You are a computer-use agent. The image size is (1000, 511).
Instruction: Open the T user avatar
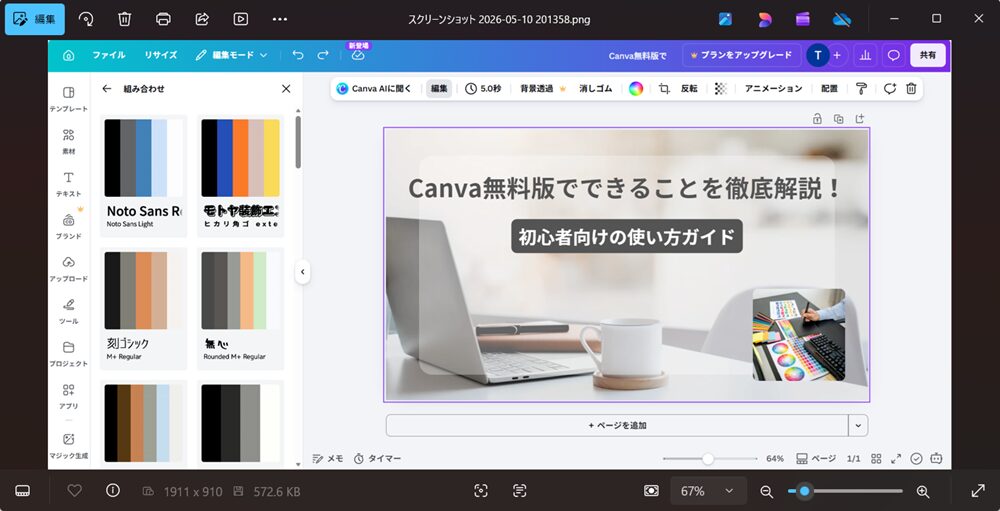coord(818,56)
